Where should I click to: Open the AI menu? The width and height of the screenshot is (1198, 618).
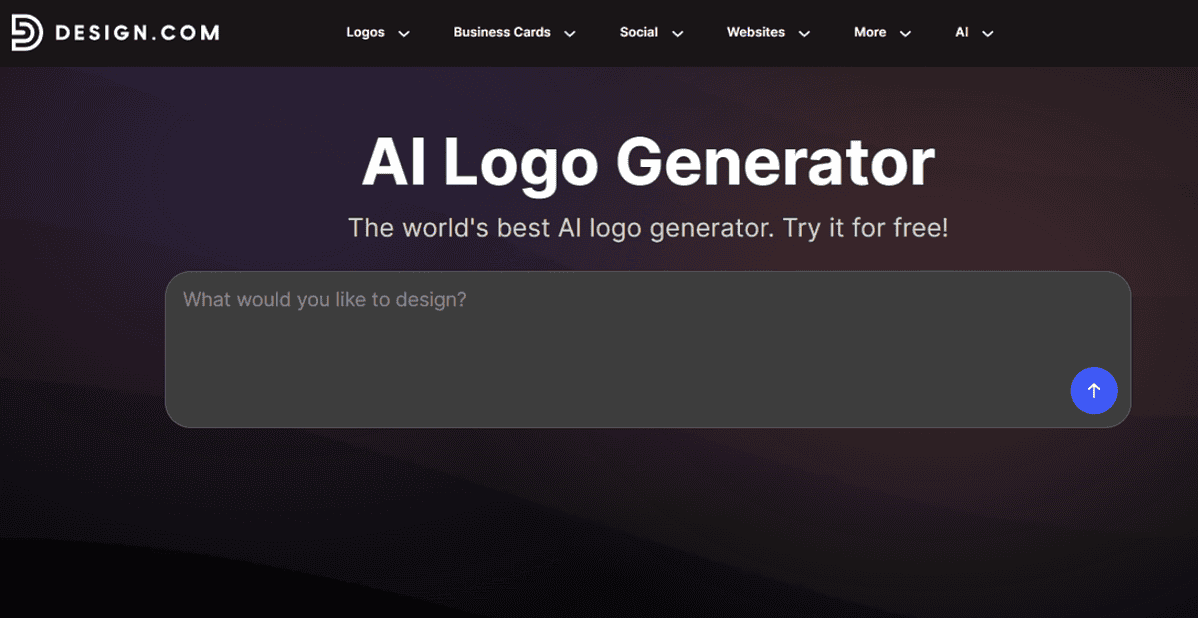962,33
